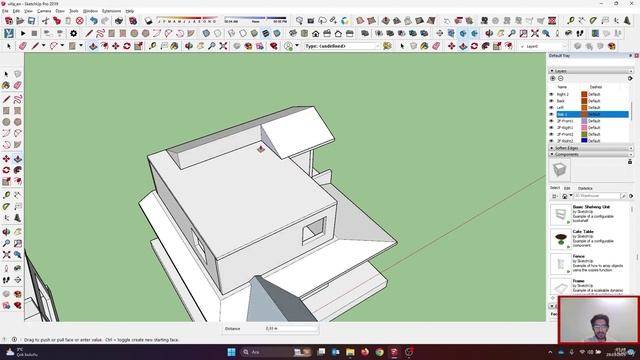
Task: Open the Camera menu
Action: pos(44,11)
